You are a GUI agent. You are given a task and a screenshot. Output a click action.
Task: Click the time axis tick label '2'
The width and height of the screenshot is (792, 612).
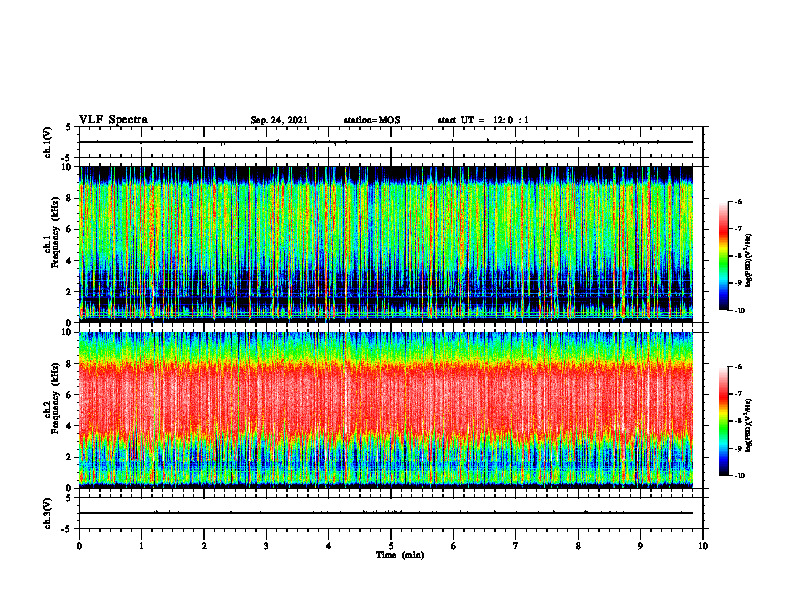204,546
